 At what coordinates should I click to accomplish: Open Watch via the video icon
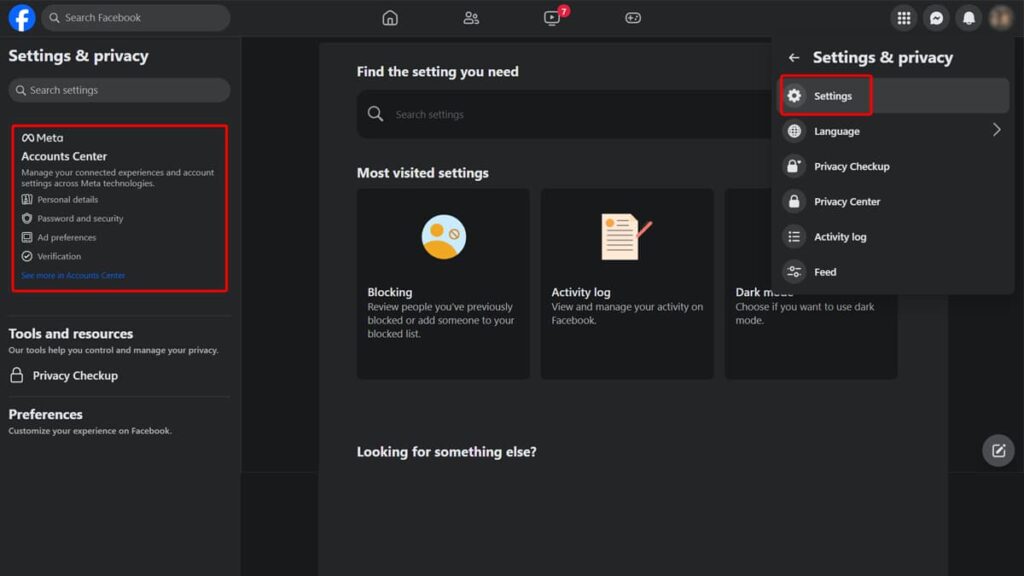tap(552, 18)
